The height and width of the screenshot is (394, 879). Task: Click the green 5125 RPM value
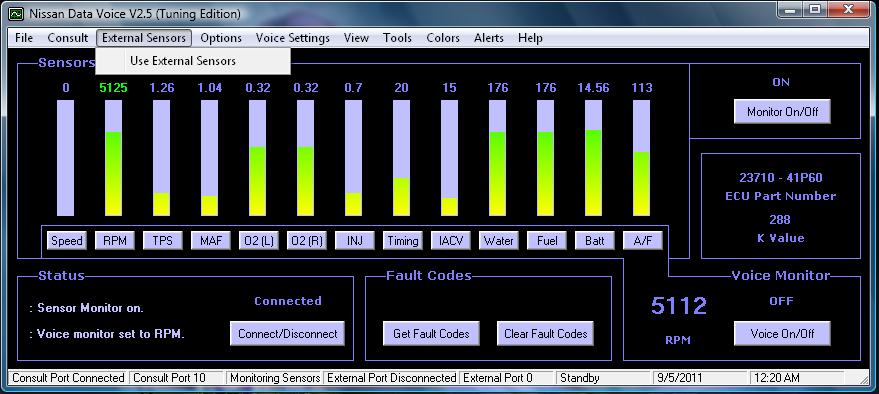pos(114,88)
